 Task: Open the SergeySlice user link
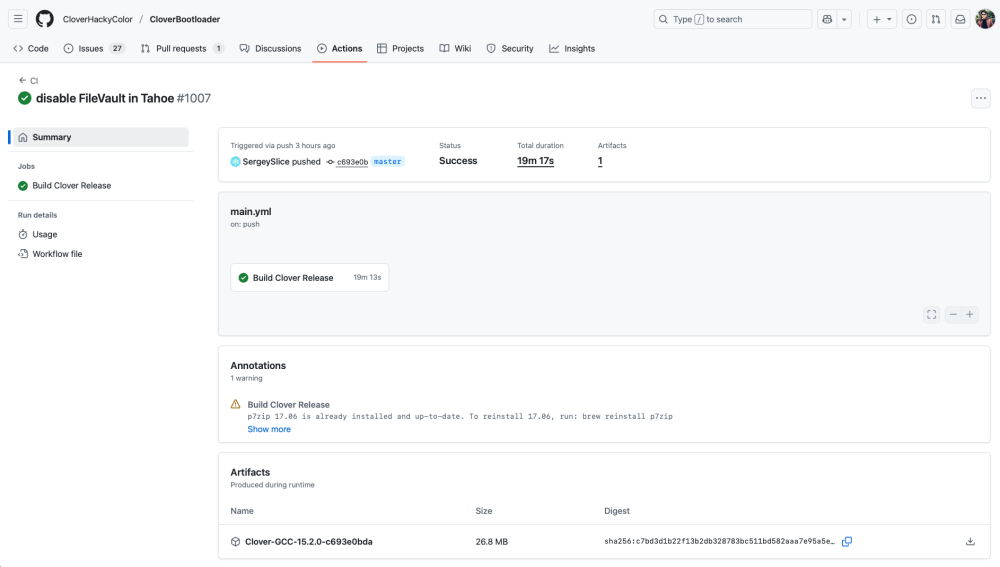point(266,161)
